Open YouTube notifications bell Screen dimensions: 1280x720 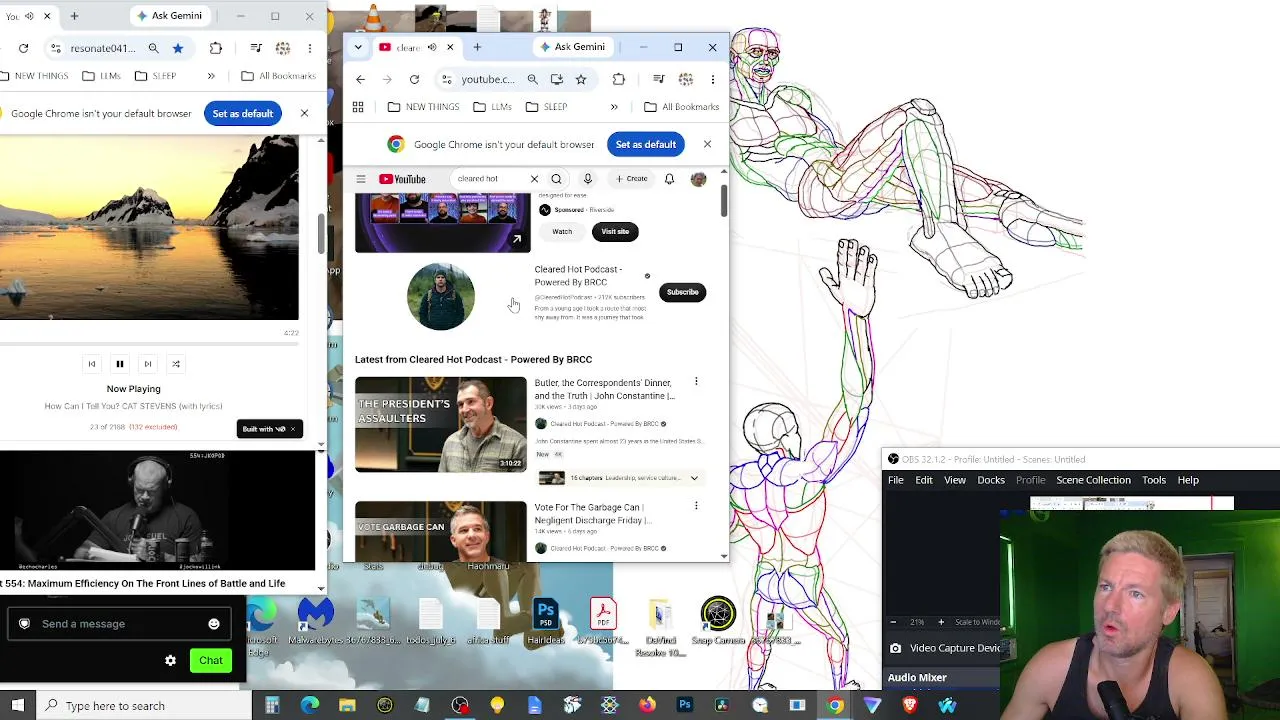669,179
